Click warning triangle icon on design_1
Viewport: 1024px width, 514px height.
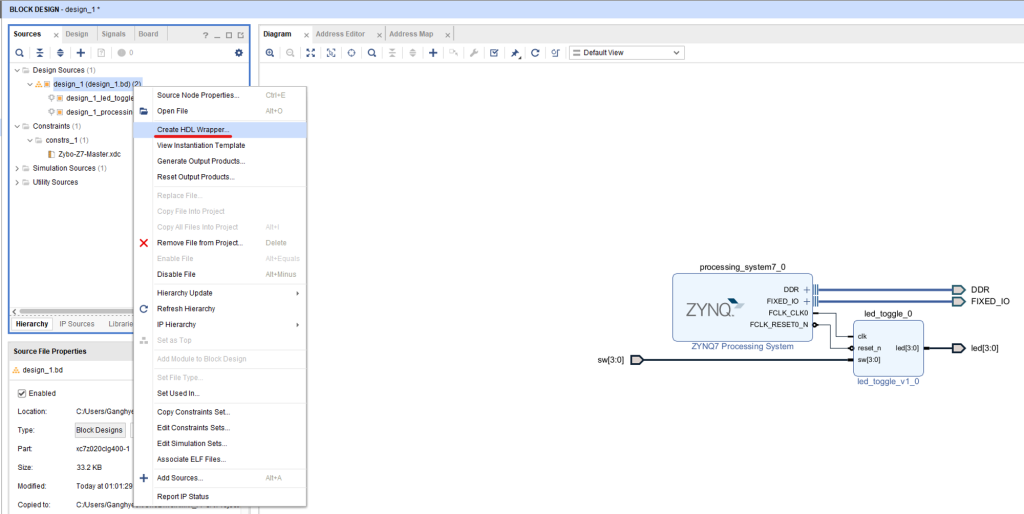[38, 84]
